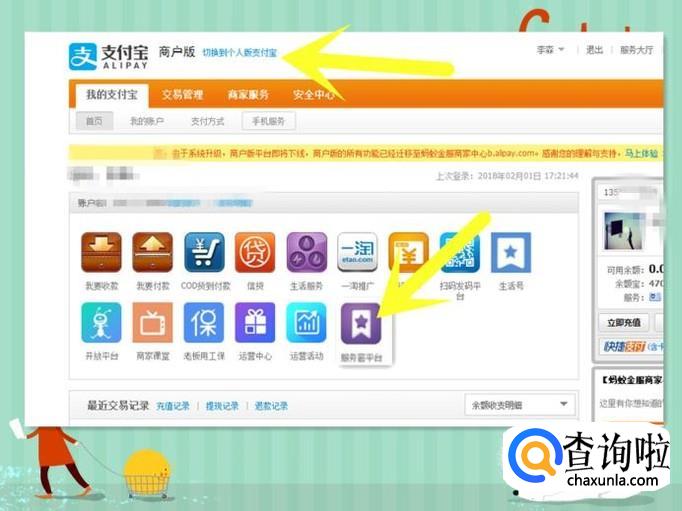Open 充值记录 link

[173, 406]
